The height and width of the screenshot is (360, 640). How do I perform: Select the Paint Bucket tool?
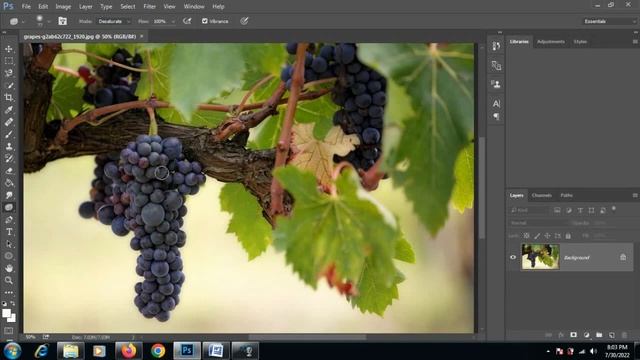9,183
